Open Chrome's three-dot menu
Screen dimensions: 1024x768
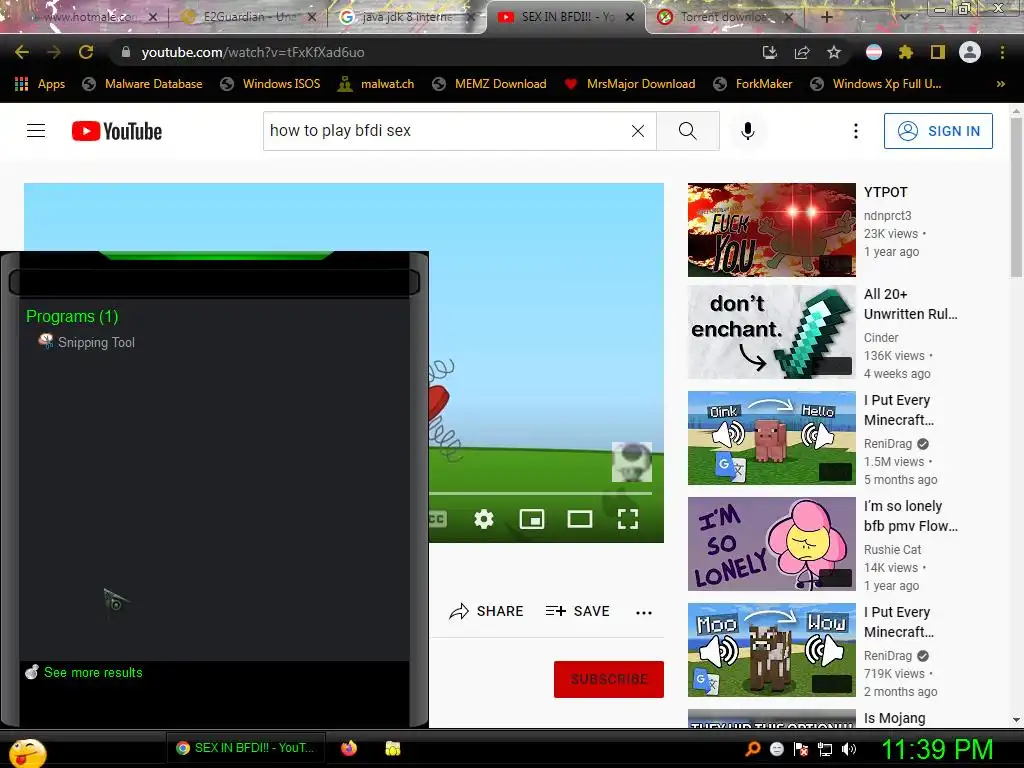point(1002,52)
